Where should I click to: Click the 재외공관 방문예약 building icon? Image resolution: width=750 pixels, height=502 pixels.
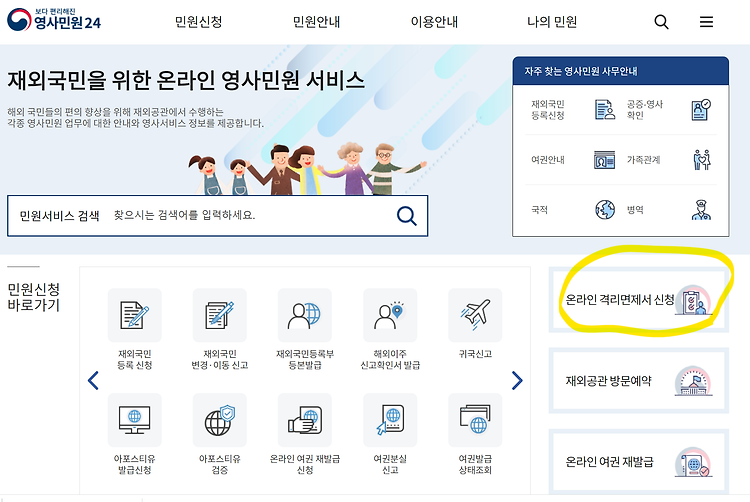693,381
